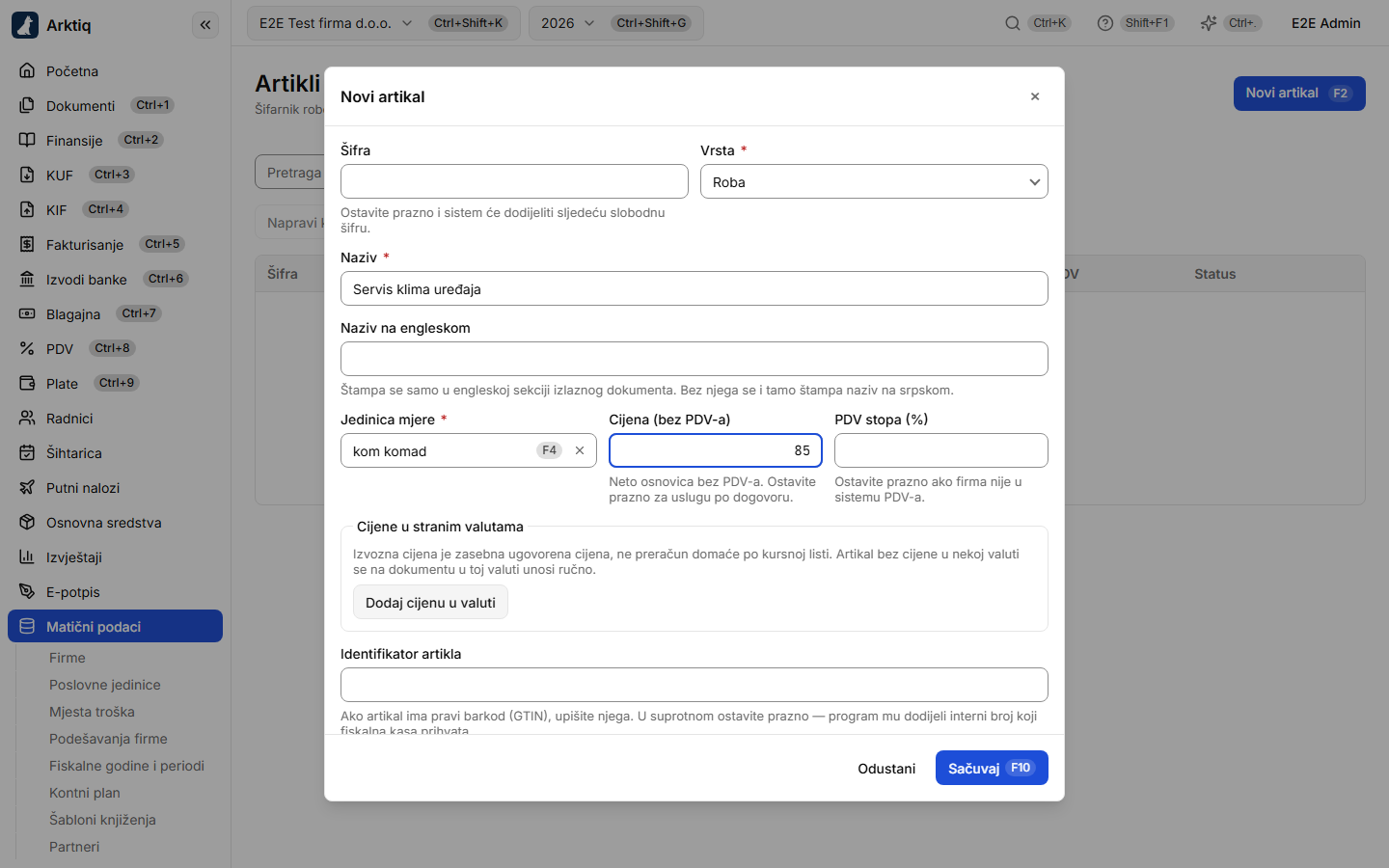Click the Šihtarica calendar icon

pyautogui.click(x=27, y=452)
